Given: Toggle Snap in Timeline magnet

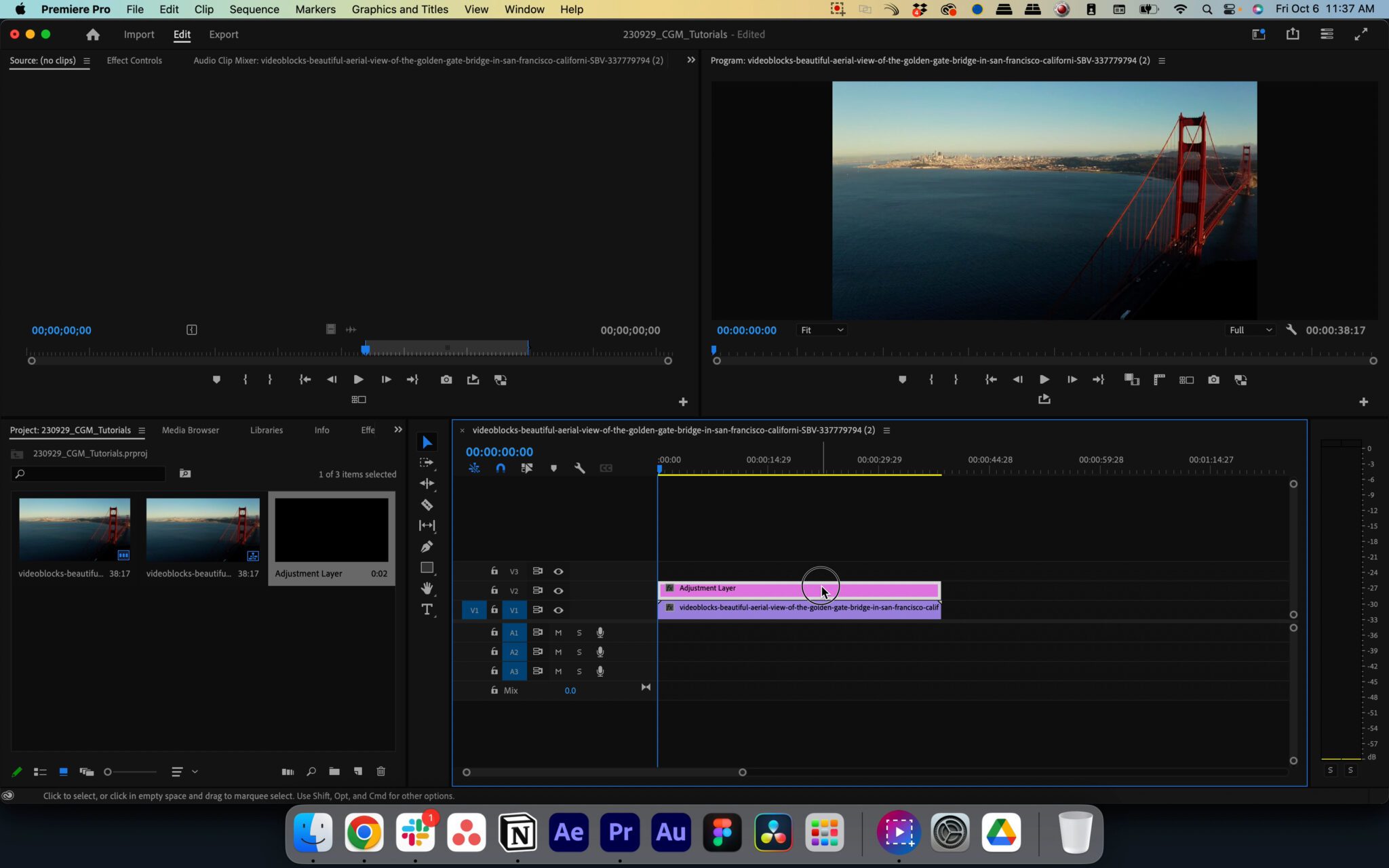Looking at the screenshot, I should (x=501, y=468).
